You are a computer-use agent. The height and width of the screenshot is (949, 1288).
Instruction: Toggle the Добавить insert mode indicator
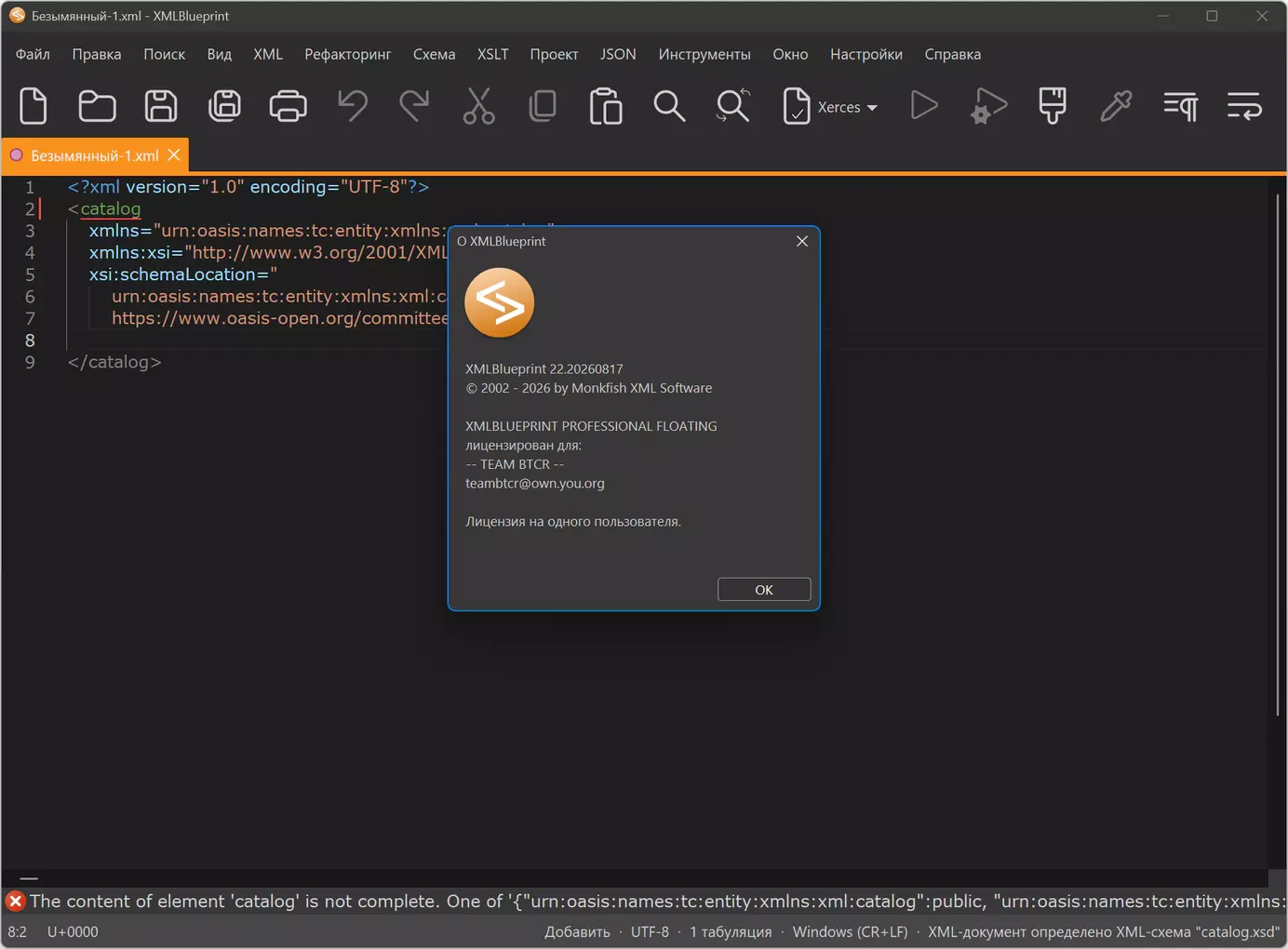(577, 931)
